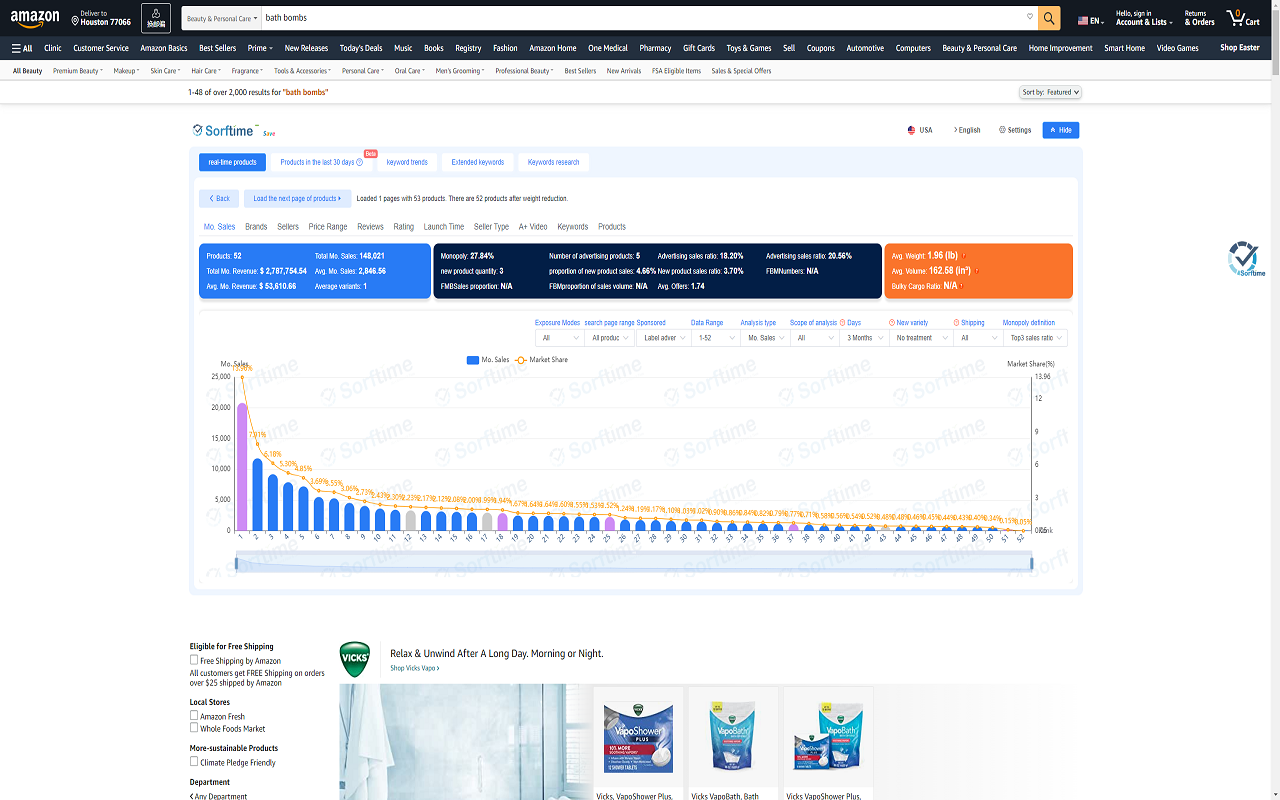Viewport: 1280px width, 800px height.
Task: Check Climate Pledge Friendly filter
Action: click(x=194, y=762)
